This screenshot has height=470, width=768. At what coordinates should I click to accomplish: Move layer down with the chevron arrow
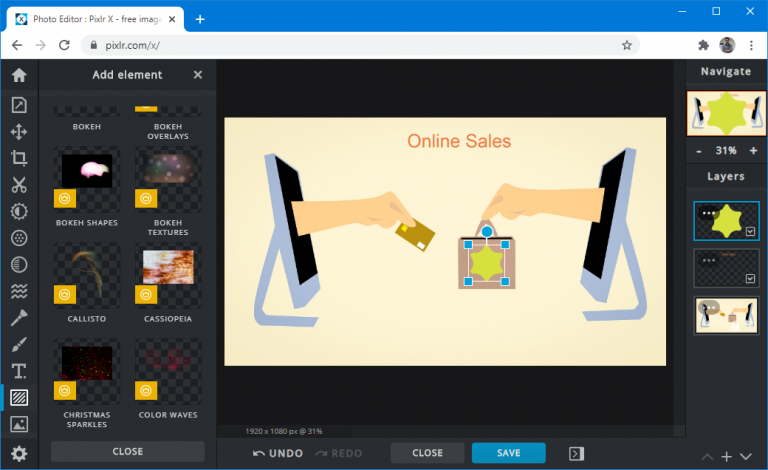(x=747, y=456)
